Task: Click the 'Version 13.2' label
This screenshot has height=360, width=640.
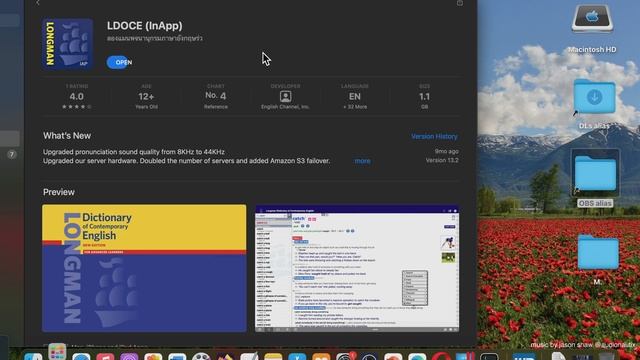Action: 442,160
